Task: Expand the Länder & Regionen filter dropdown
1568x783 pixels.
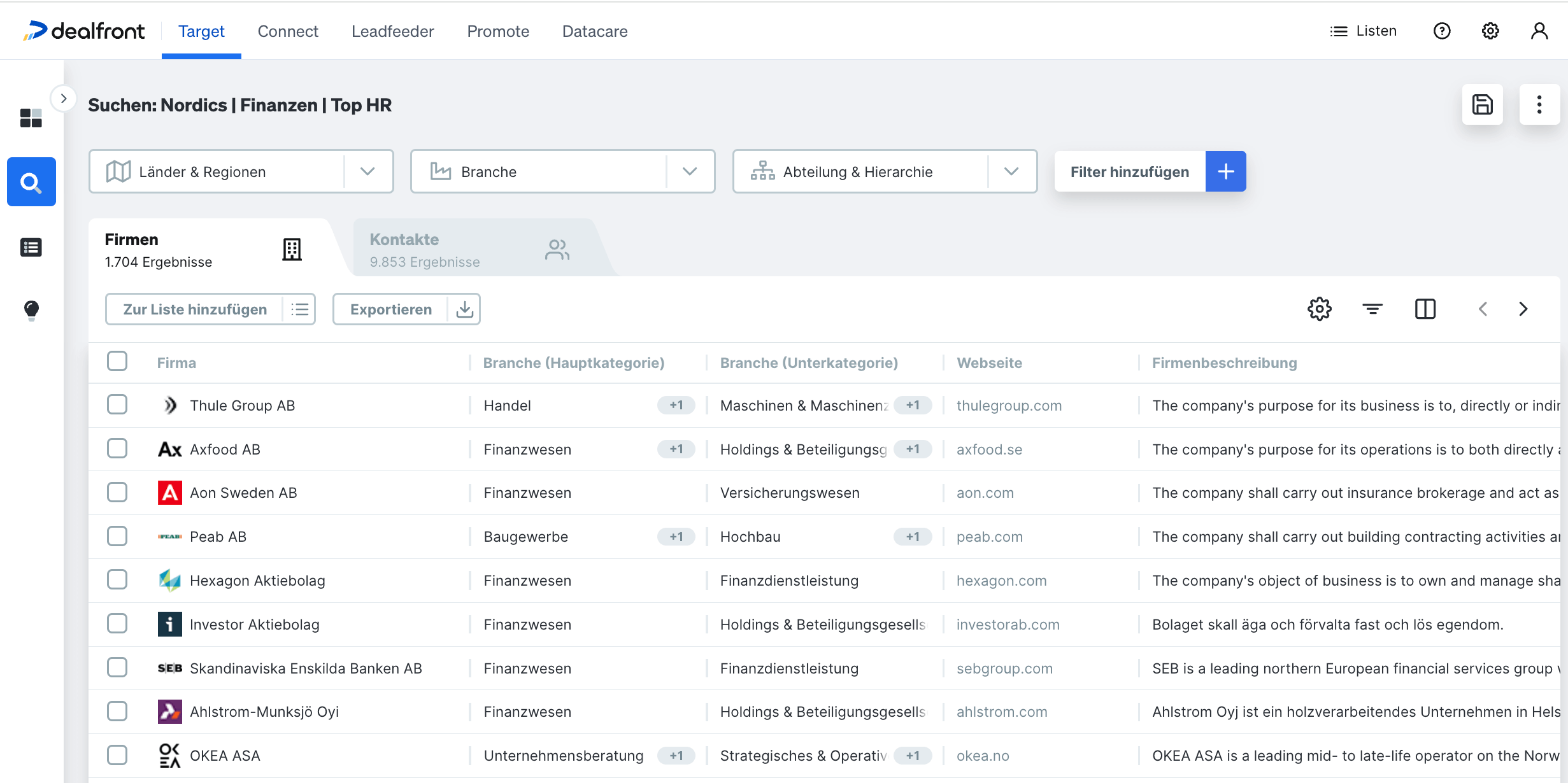Action: [x=367, y=171]
